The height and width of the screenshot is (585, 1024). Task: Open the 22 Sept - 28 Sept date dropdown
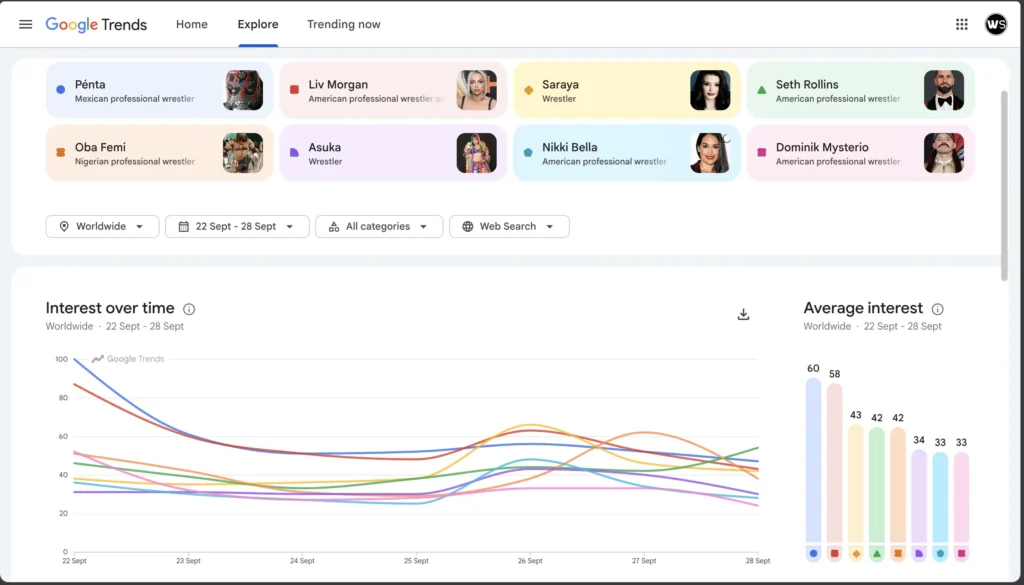(x=237, y=227)
